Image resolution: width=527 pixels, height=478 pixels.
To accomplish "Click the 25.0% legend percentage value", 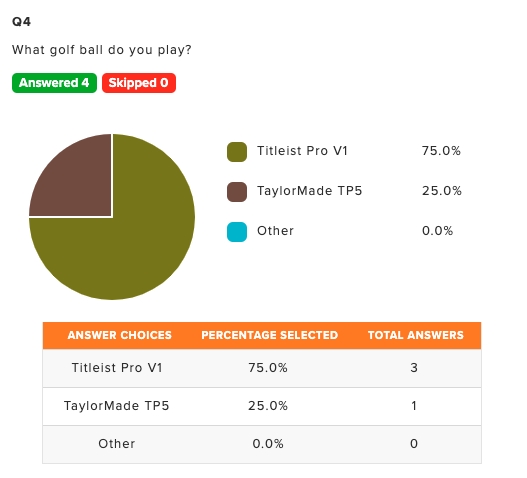I will click(x=442, y=191).
